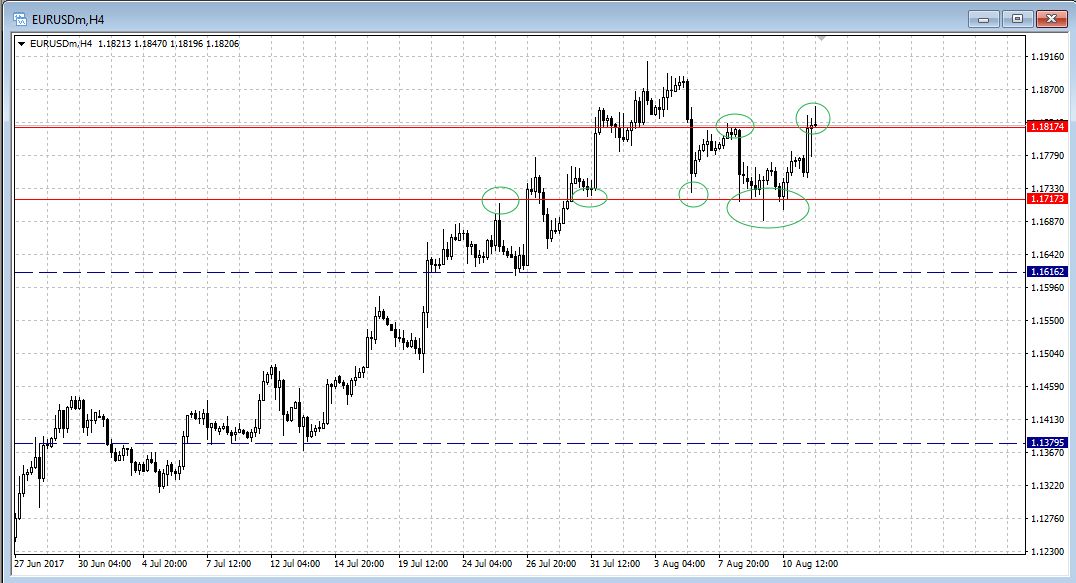
Task: Select the leftmost green ellipse near 24 Jul
Action: point(500,200)
